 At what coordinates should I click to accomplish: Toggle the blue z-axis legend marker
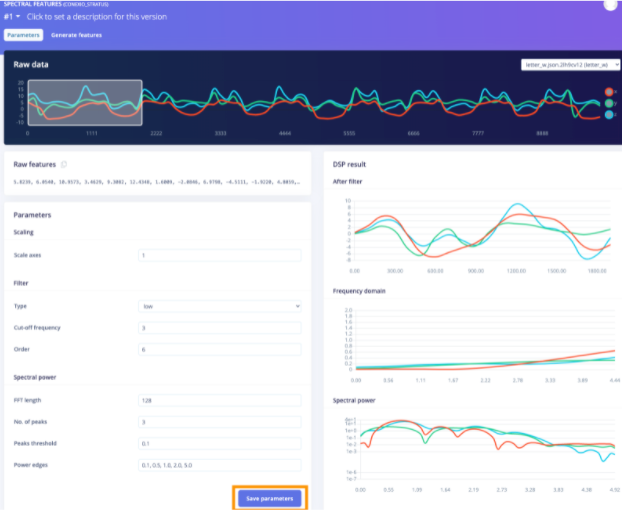(610, 115)
